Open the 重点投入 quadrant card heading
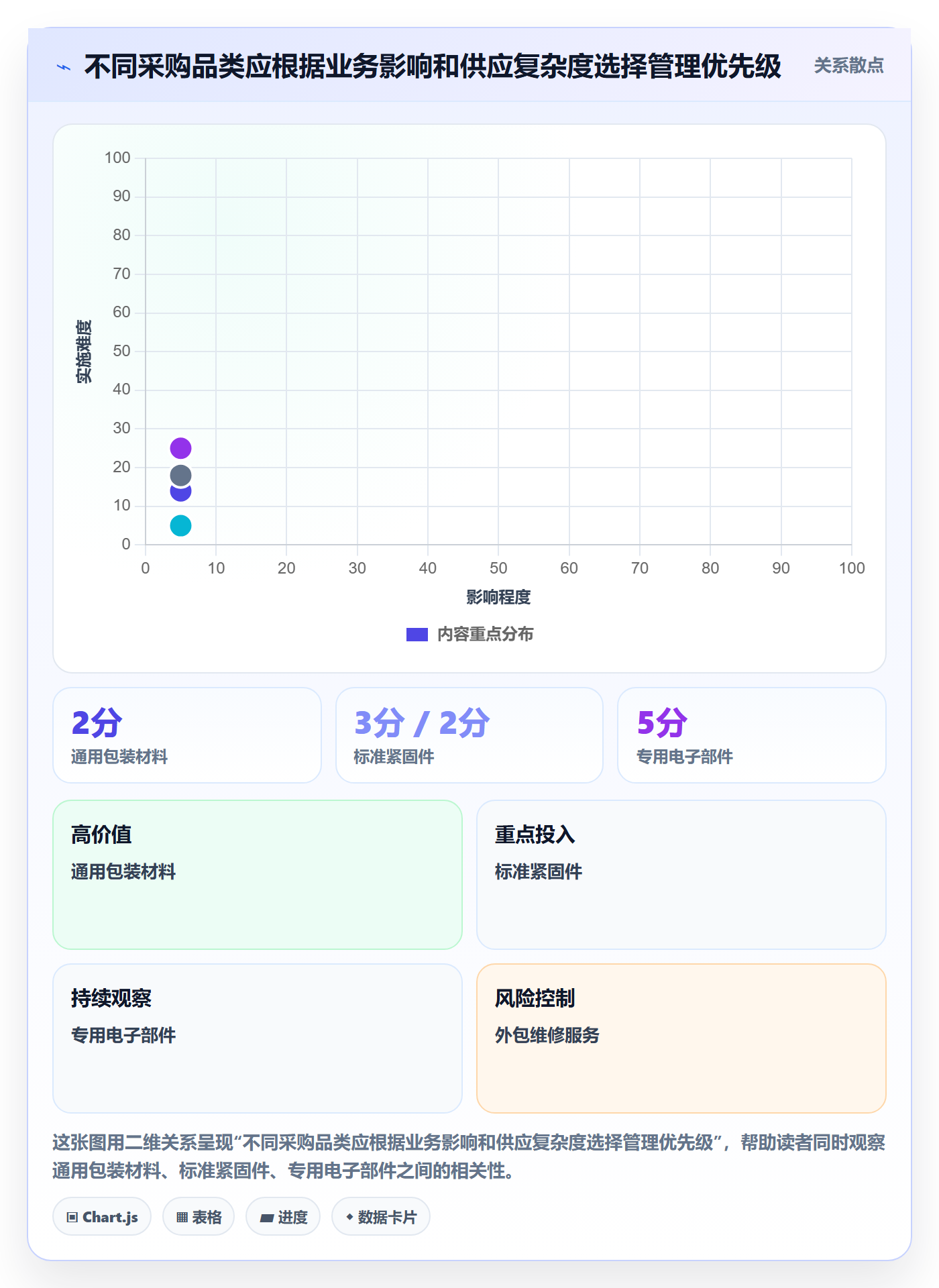Screen dimensions: 939x1288 (x=535, y=835)
